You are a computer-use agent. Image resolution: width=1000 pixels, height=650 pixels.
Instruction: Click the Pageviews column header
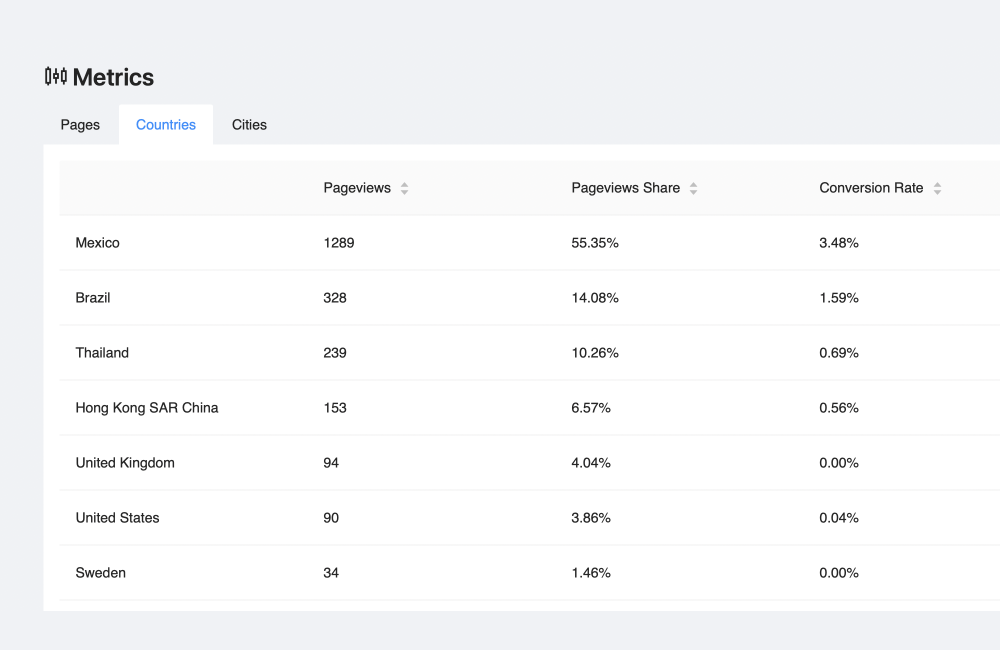[357, 188]
